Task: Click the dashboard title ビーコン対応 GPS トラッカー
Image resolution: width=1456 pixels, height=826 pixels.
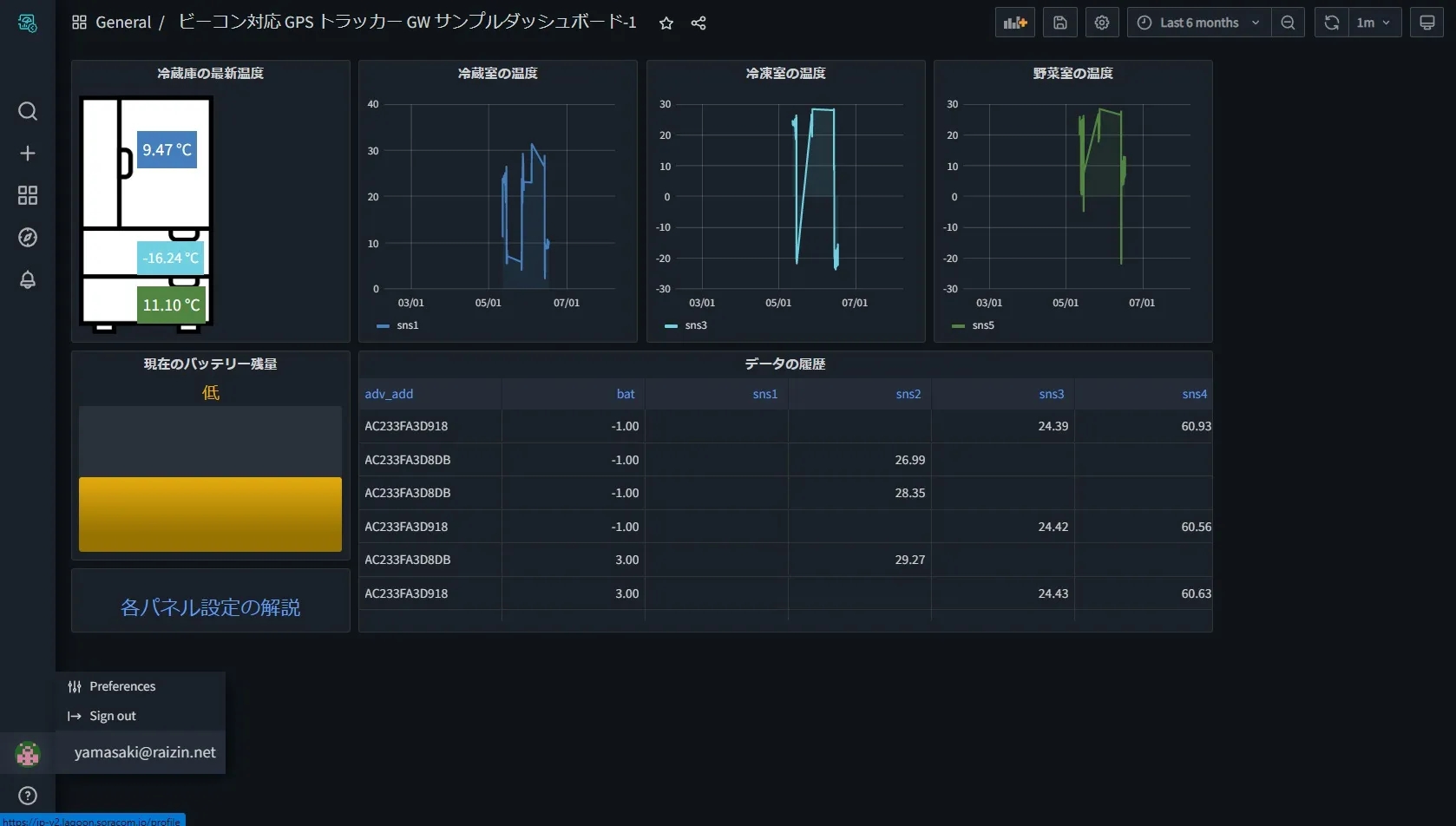Action: pyautogui.click(x=407, y=23)
